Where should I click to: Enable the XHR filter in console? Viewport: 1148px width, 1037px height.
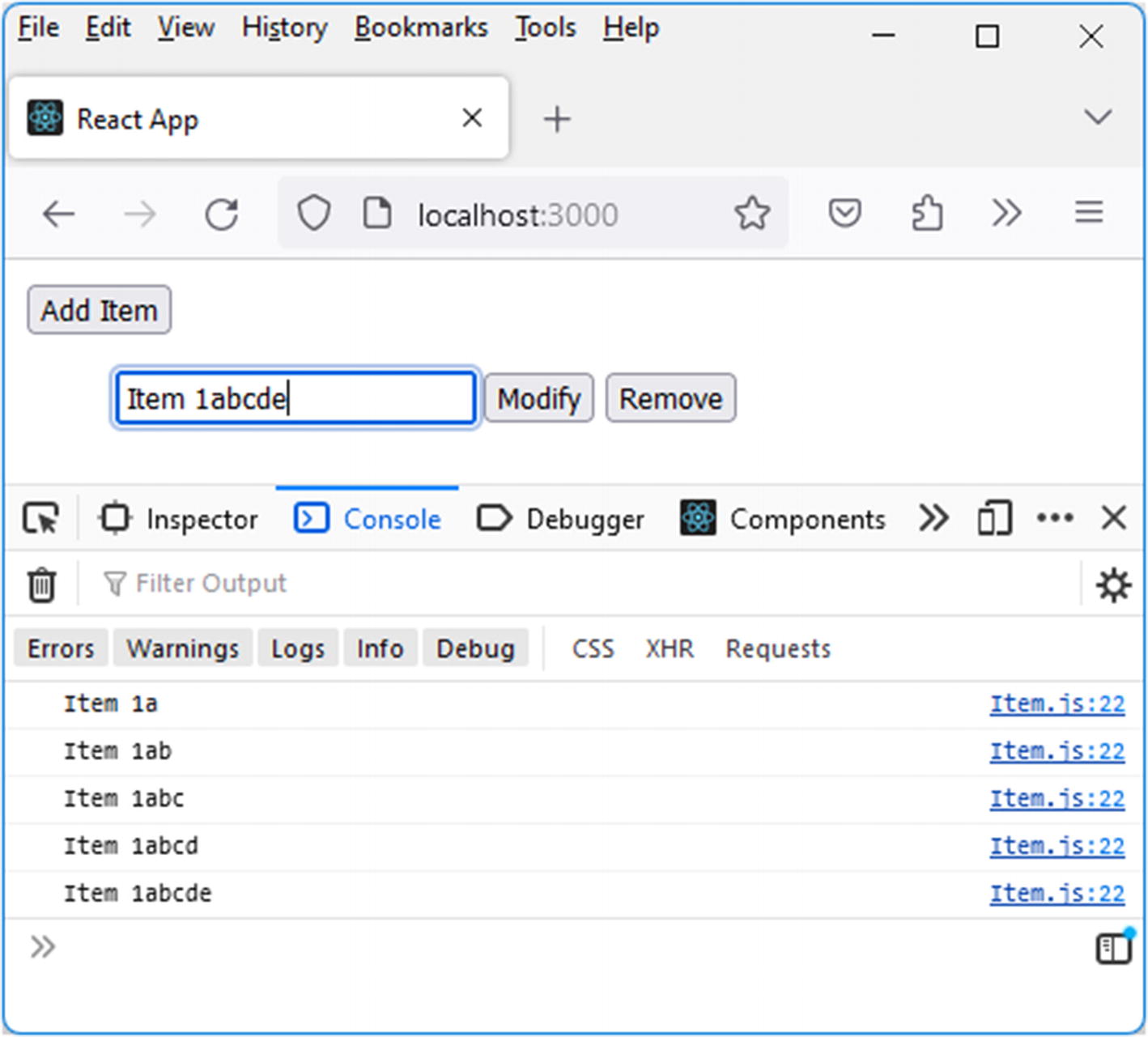click(x=670, y=648)
